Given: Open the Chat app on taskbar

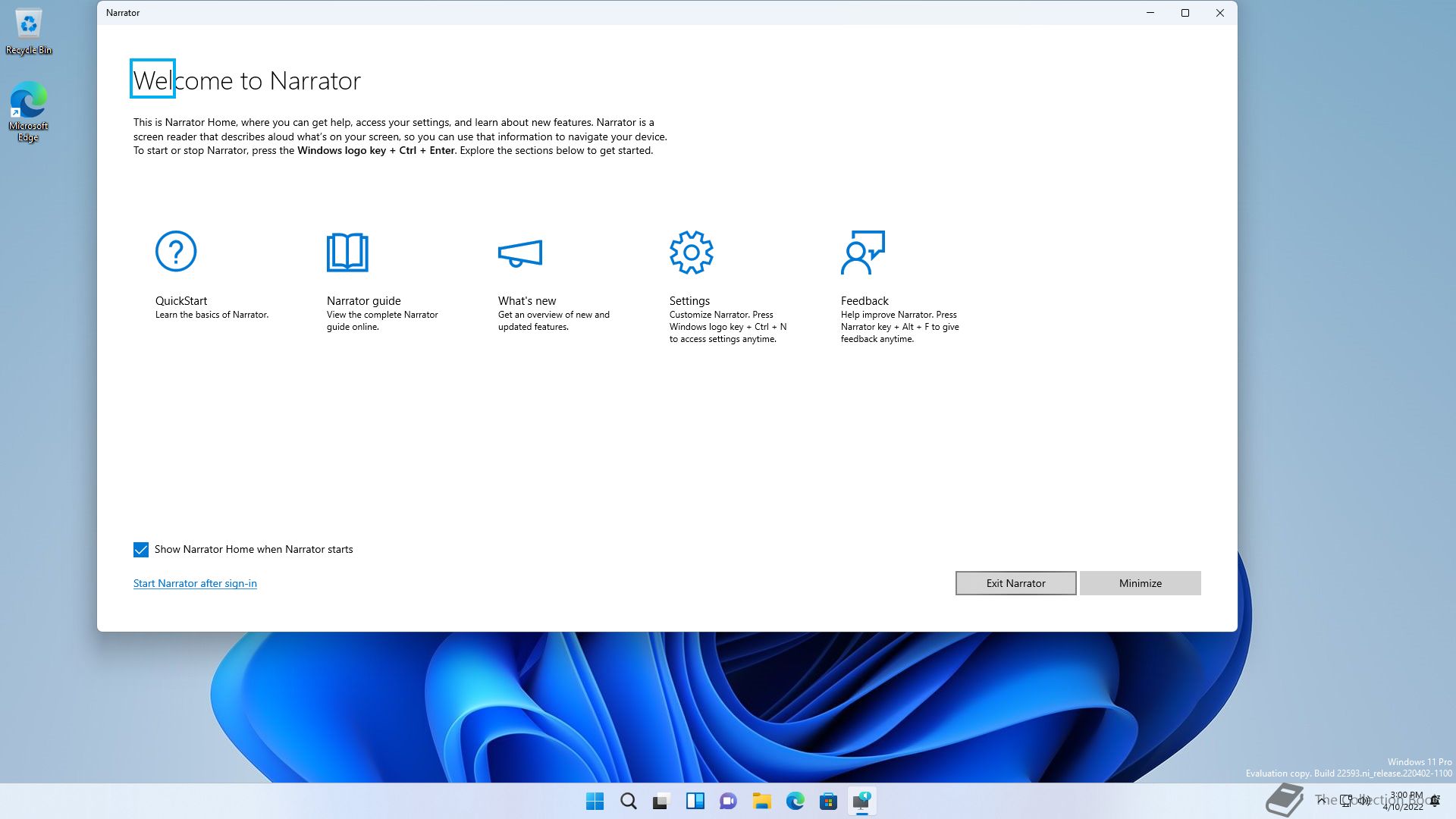Looking at the screenshot, I should pyautogui.click(x=729, y=801).
